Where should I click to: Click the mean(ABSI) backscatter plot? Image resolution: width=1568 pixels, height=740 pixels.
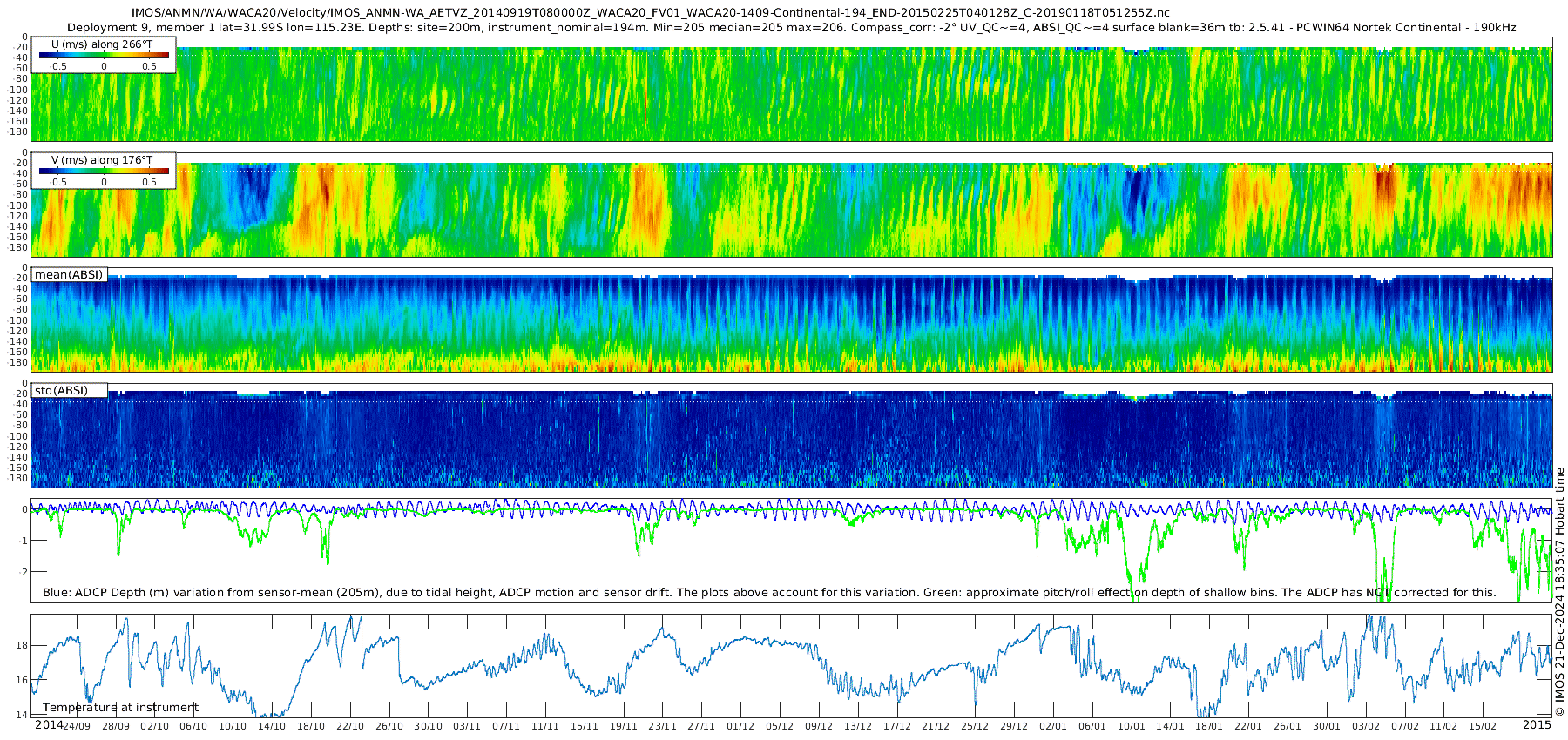click(x=792, y=320)
